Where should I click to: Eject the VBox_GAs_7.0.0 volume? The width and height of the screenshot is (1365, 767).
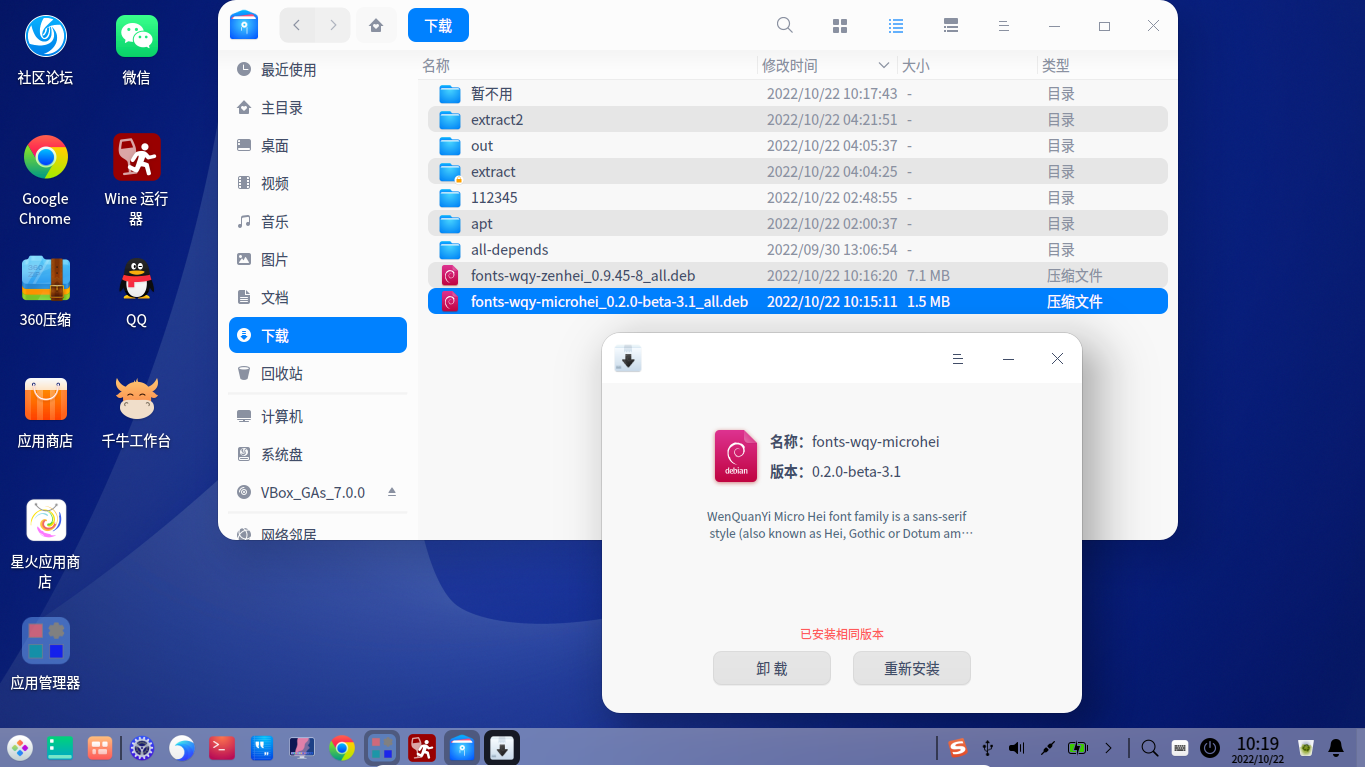pyautogui.click(x=389, y=491)
